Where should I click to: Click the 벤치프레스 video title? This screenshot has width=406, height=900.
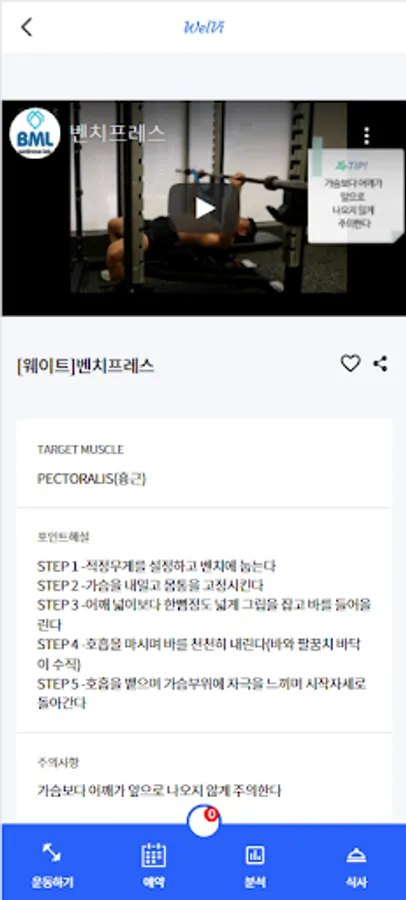coord(117,133)
